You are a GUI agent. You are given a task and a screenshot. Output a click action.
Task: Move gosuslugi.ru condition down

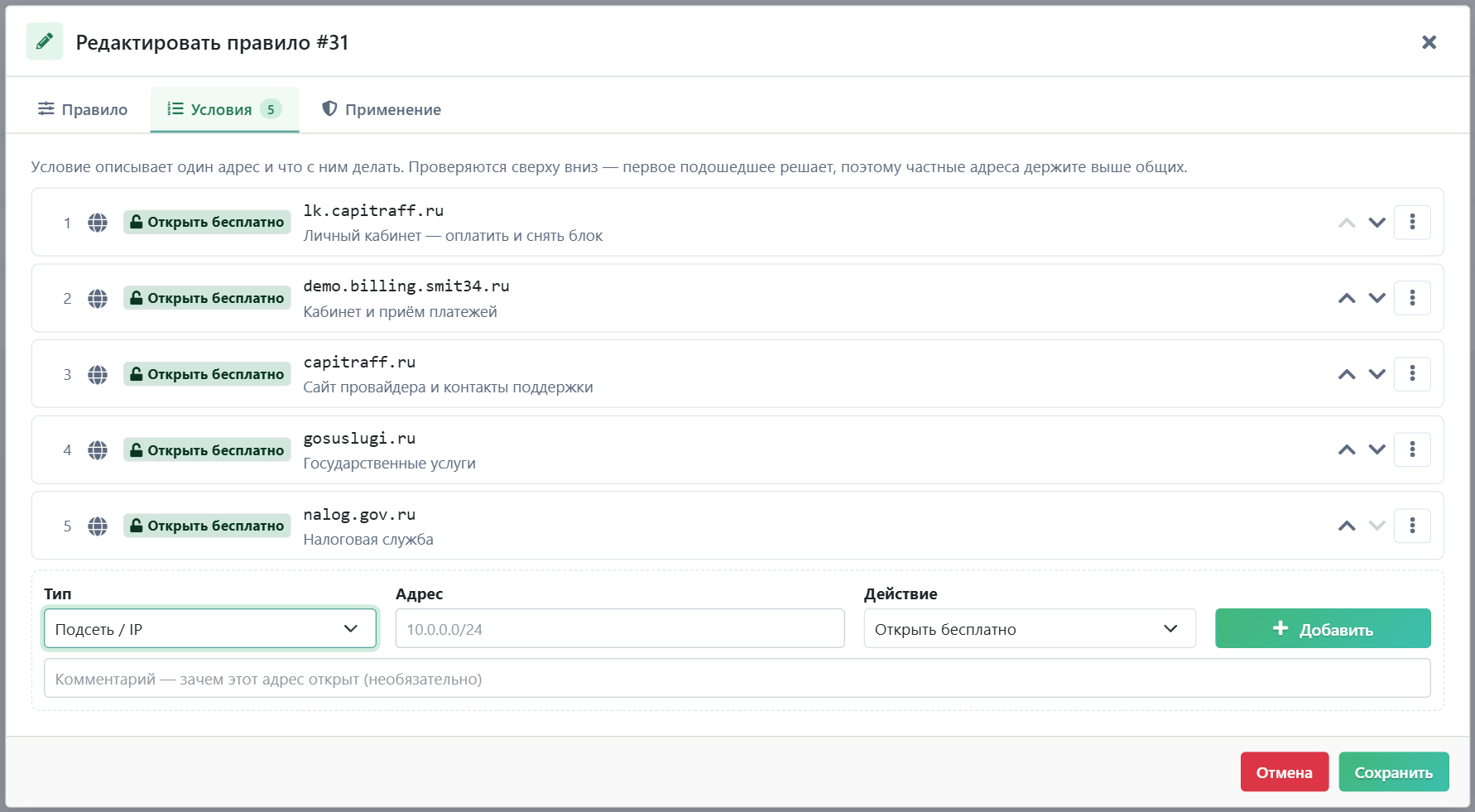coord(1377,449)
